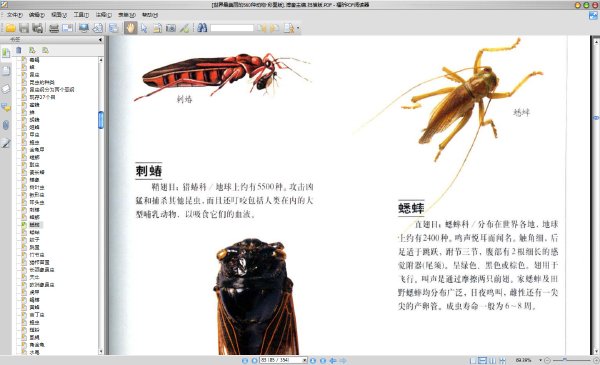The width and height of the screenshot is (600, 365).
Task: Open the comments bubble side panel
Action: tap(6, 107)
